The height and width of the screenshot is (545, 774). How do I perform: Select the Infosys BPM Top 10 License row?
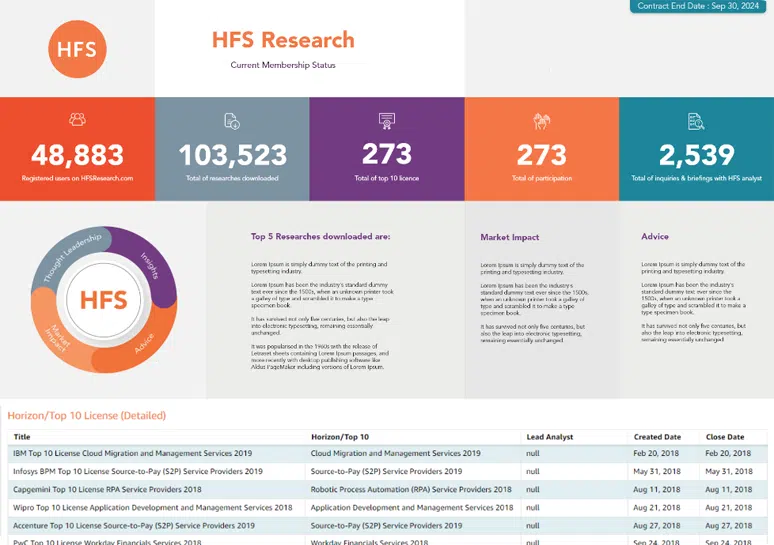(387, 471)
